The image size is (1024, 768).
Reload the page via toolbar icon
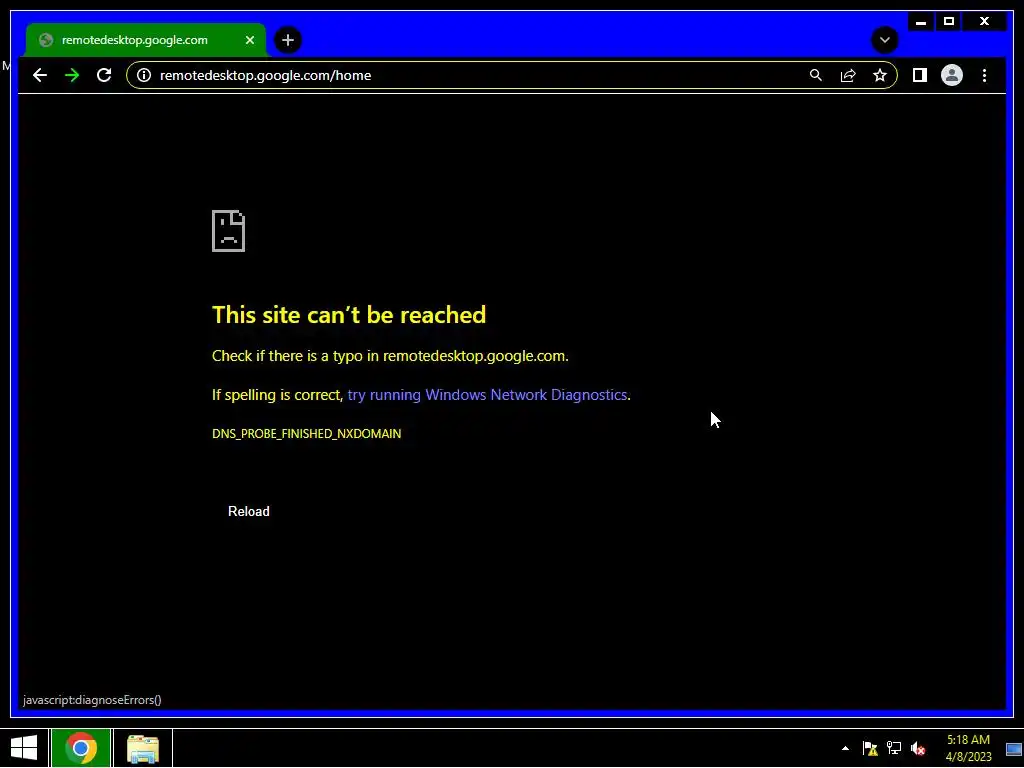pos(104,75)
